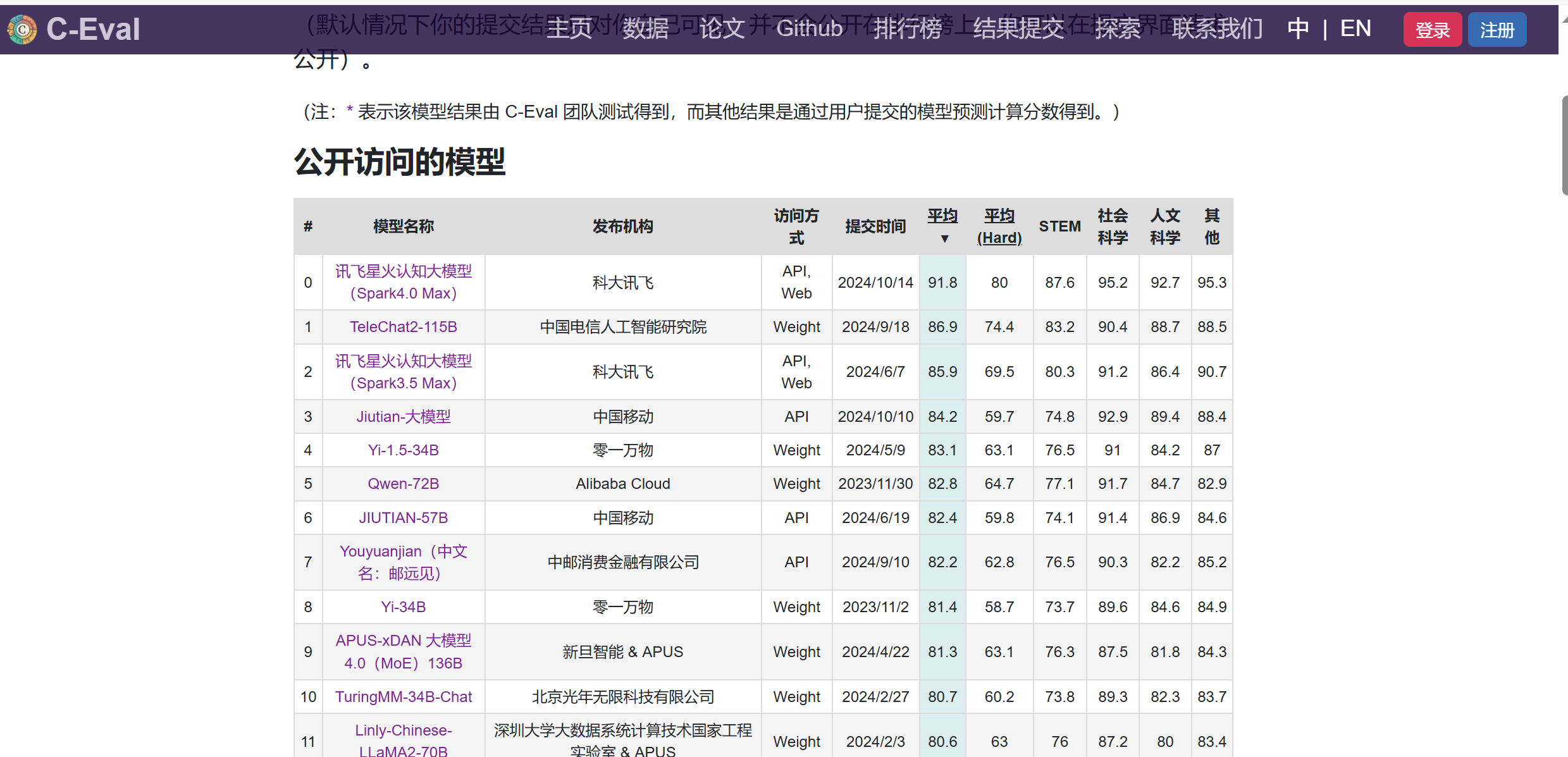Open 结果提交 in the navbar
Image resolution: width=1568 pixels, height=757 pixels.
click(1018, 28)
